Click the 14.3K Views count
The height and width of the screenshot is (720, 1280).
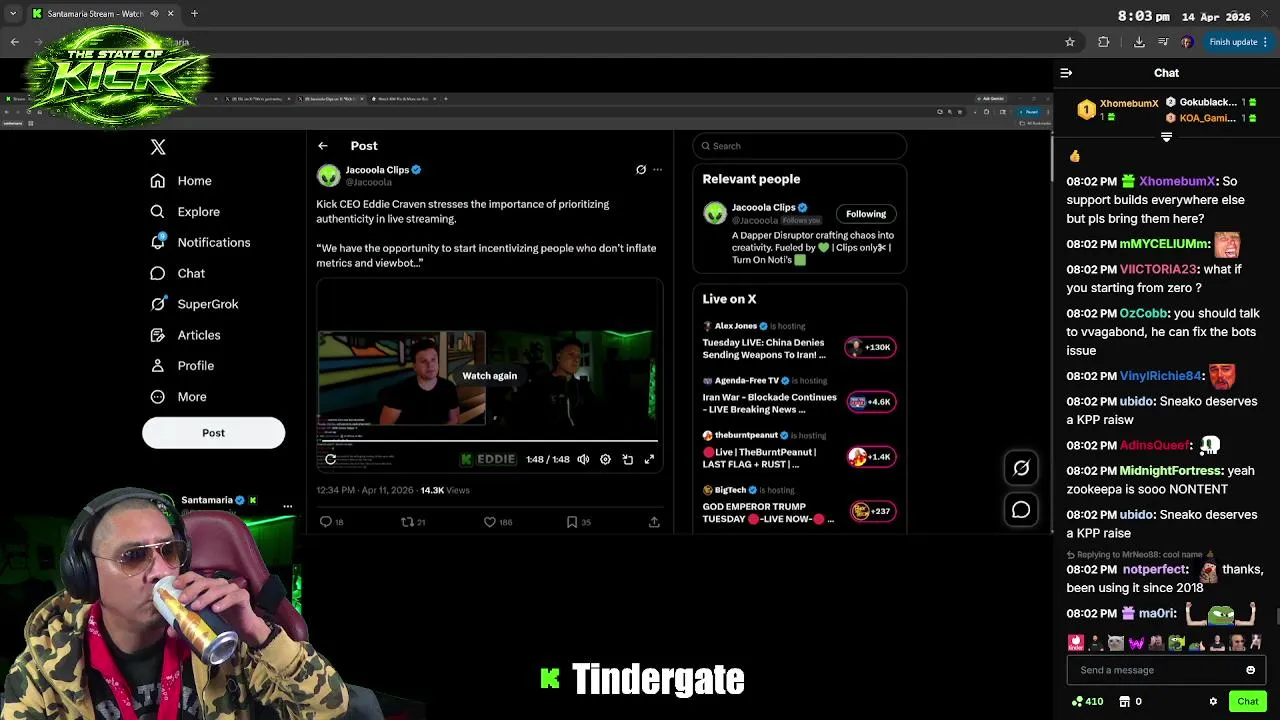[445, 490]
